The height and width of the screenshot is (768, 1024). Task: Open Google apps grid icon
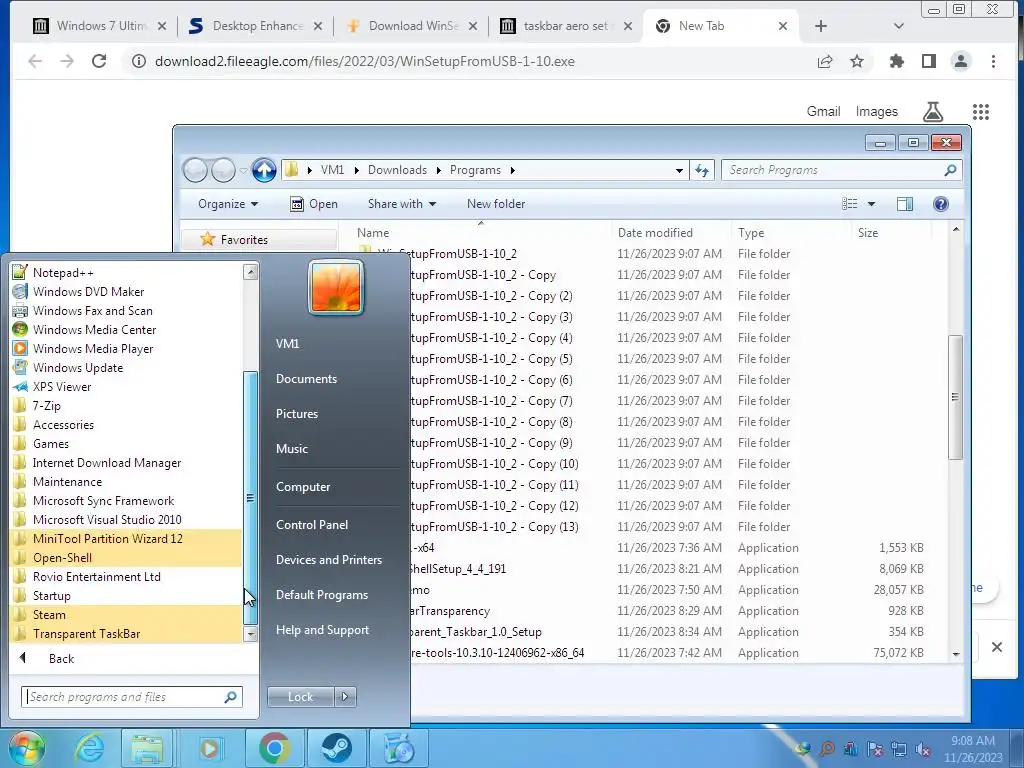(981, 112)
